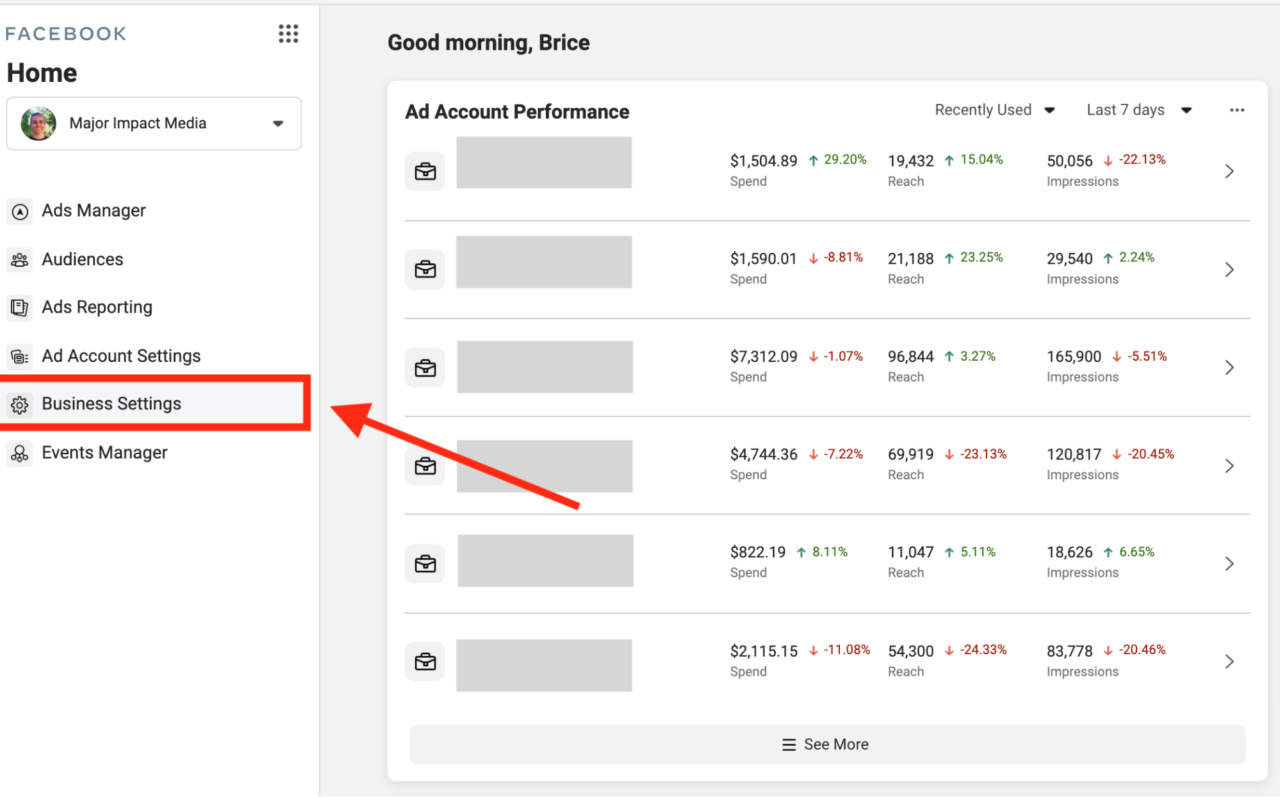The image size is (1280, 797).
Task: Click the 165,900 Impressions value
Action: tap(1074, 356)
